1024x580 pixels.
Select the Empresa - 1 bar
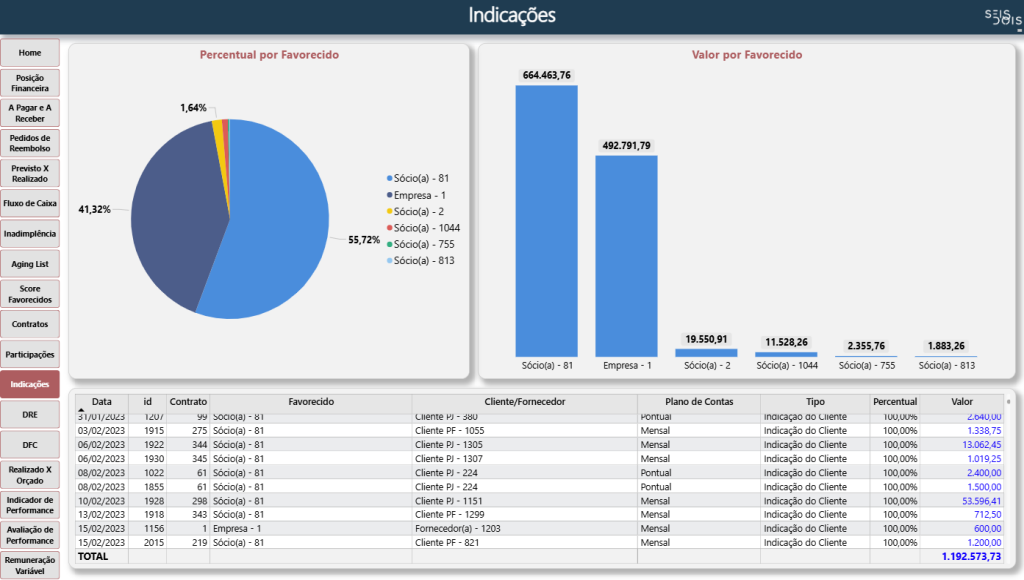pos(626,255)
